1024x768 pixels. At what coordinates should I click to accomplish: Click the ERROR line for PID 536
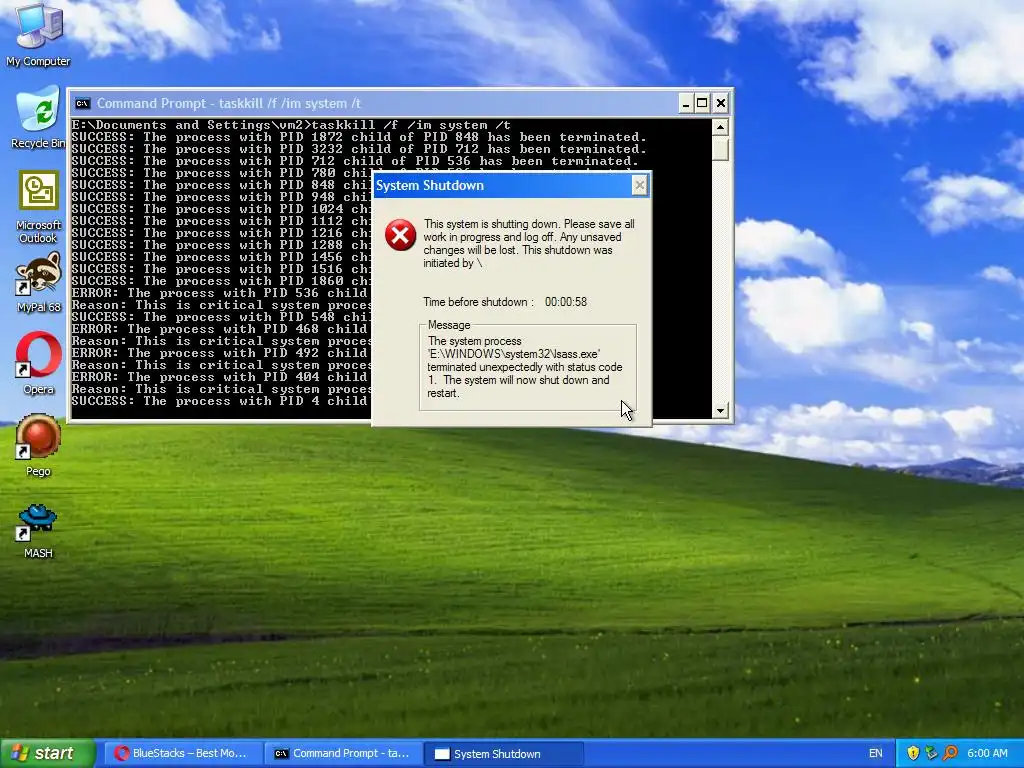[221, 293]
